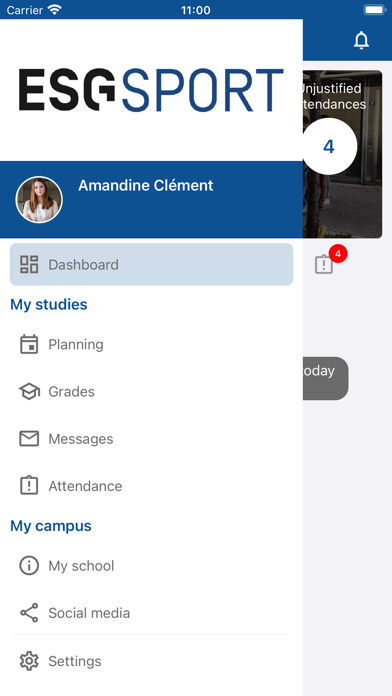The height and width of the screenshot is (696, 392).
Task: Tap Amandine Clément profile photo
Action: click(x=39, y=200)
